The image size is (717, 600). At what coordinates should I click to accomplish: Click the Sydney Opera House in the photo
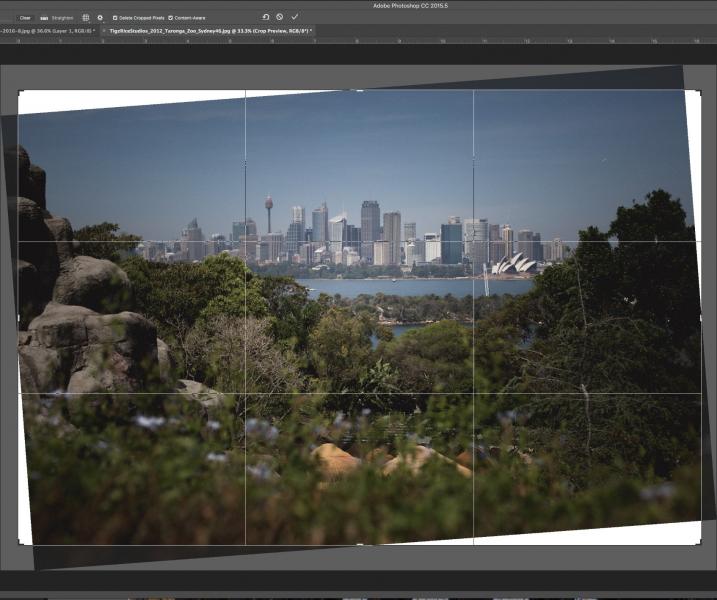point(514,264)
